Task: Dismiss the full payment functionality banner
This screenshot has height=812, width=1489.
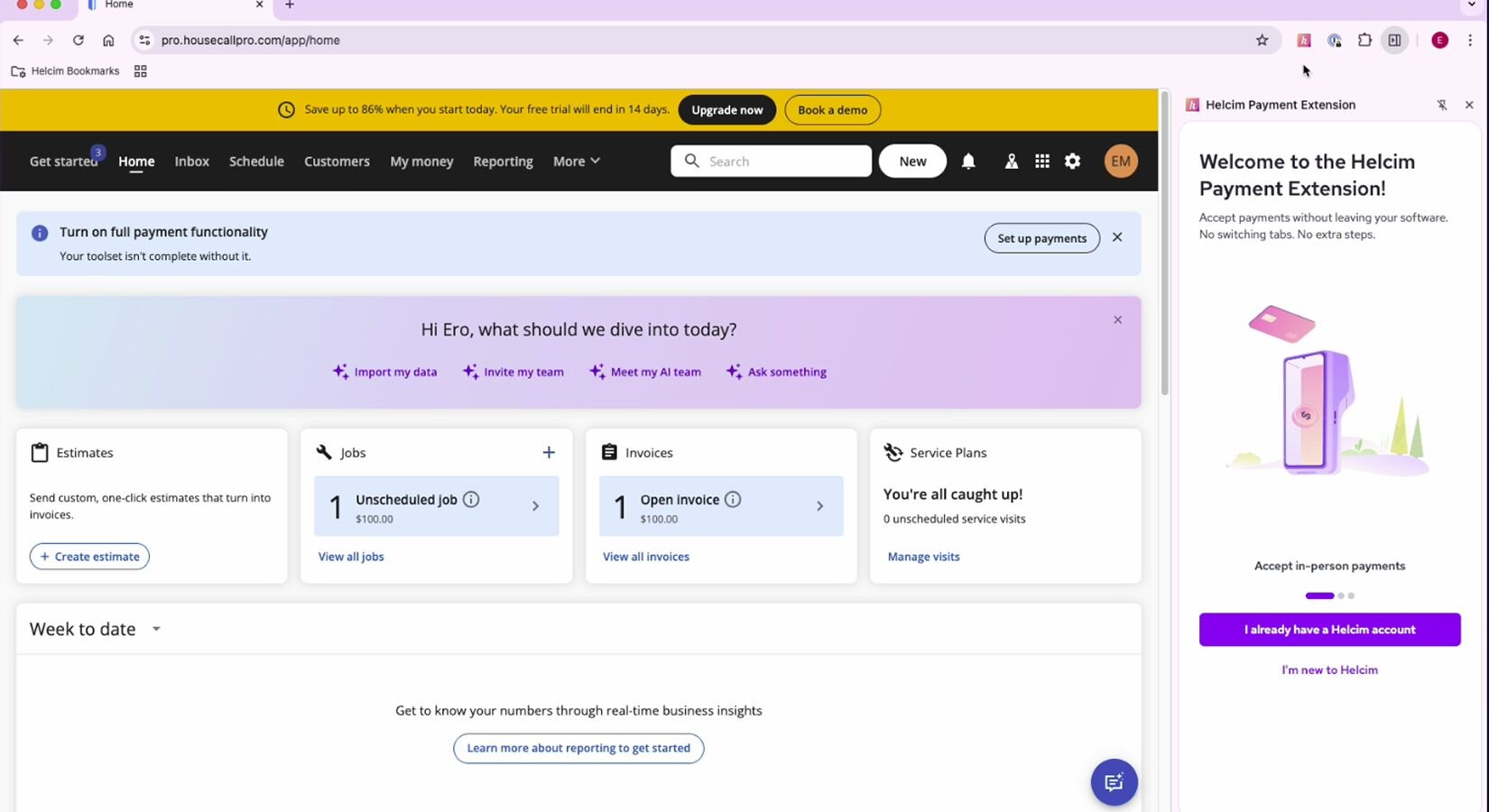Action: pos(1117,237)
